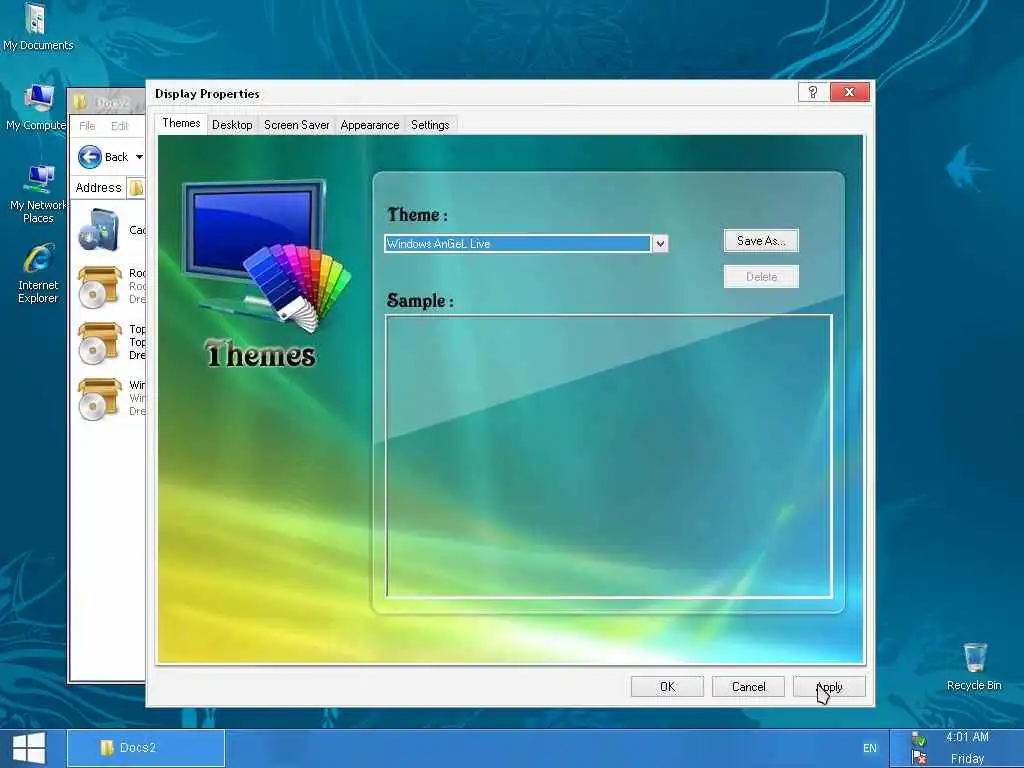Select the Roc package icon in Docs2
The width and height of the screenshot is (1024, 768).
[99, 287]
